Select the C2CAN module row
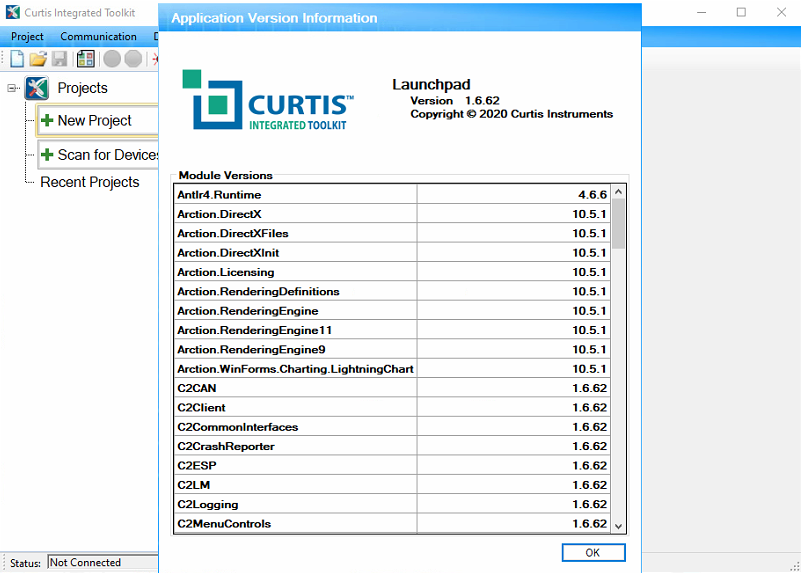Viewport: 801px width, 573px height. 392,388
